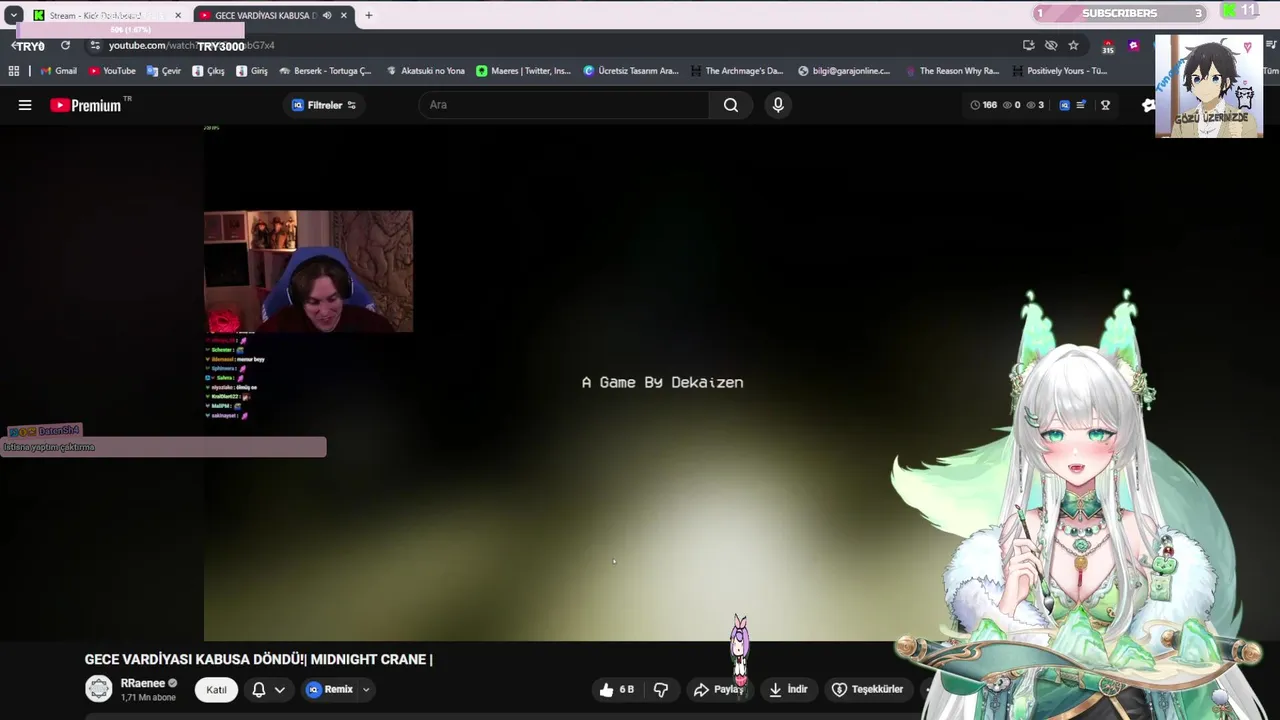
Task: Open Berserk - Tortuga bookmark
Action: pyautogui.click(x=325, y=71)
